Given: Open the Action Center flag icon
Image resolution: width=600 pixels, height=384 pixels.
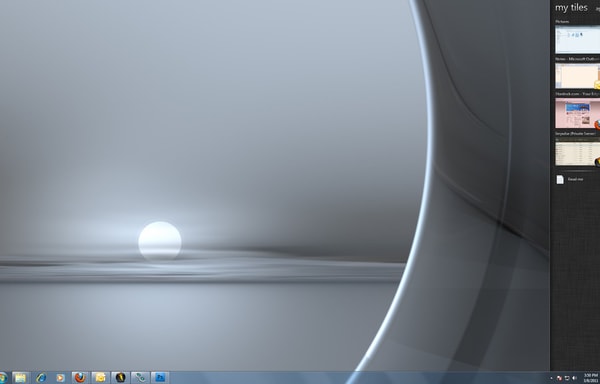Looking at the screenshot, I should click(559, 378).
